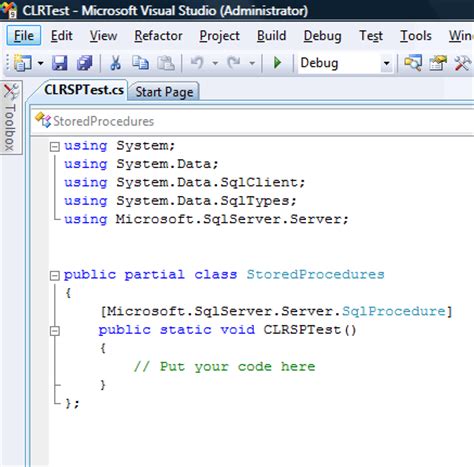The width and height of the screenshot is (474, 467).
Task: Collapse the using directives block
Action: [54, 147]
